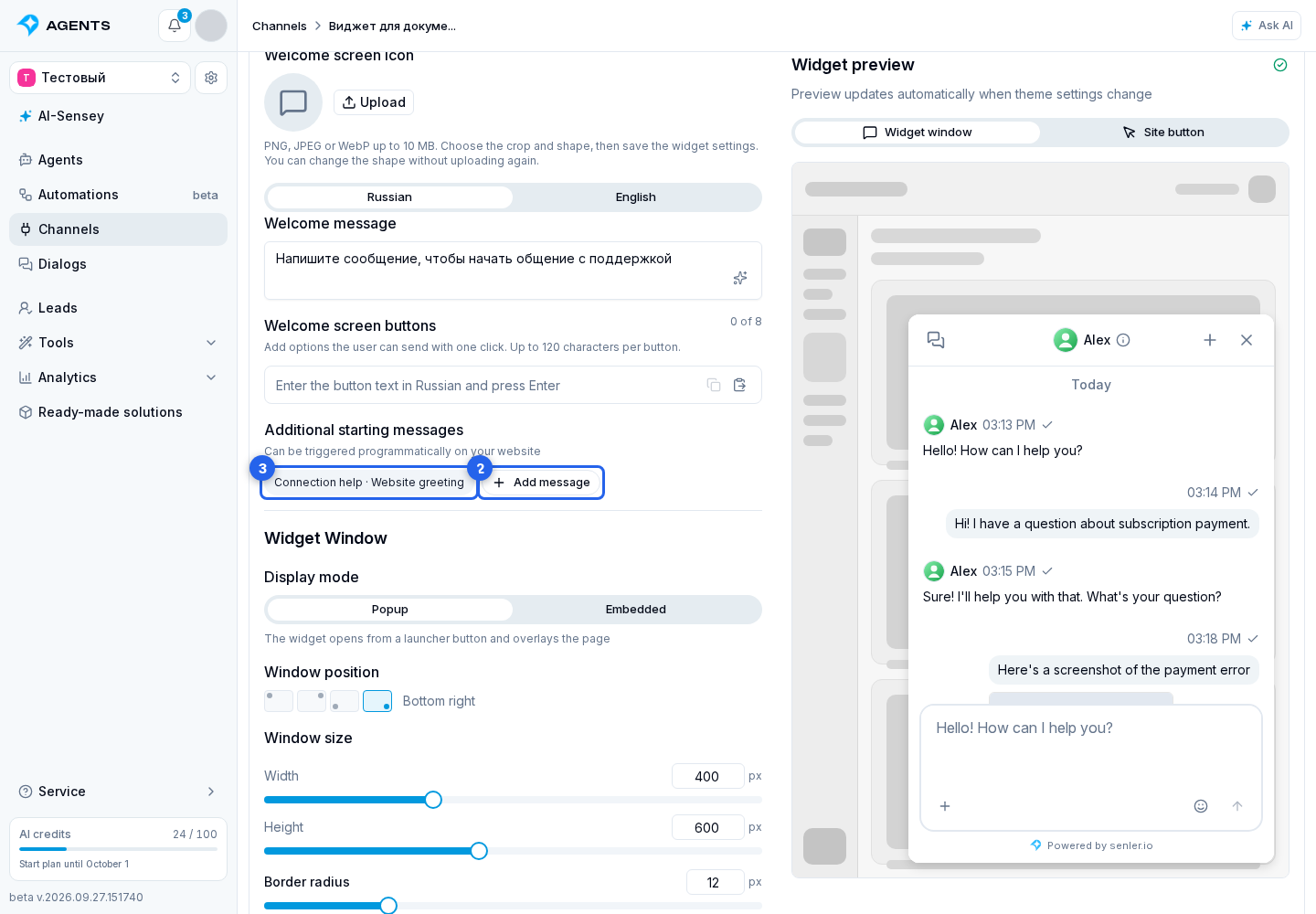Click the welcome screen icon preview
The height and width of the screenshot is (914, 1316).
293,102
